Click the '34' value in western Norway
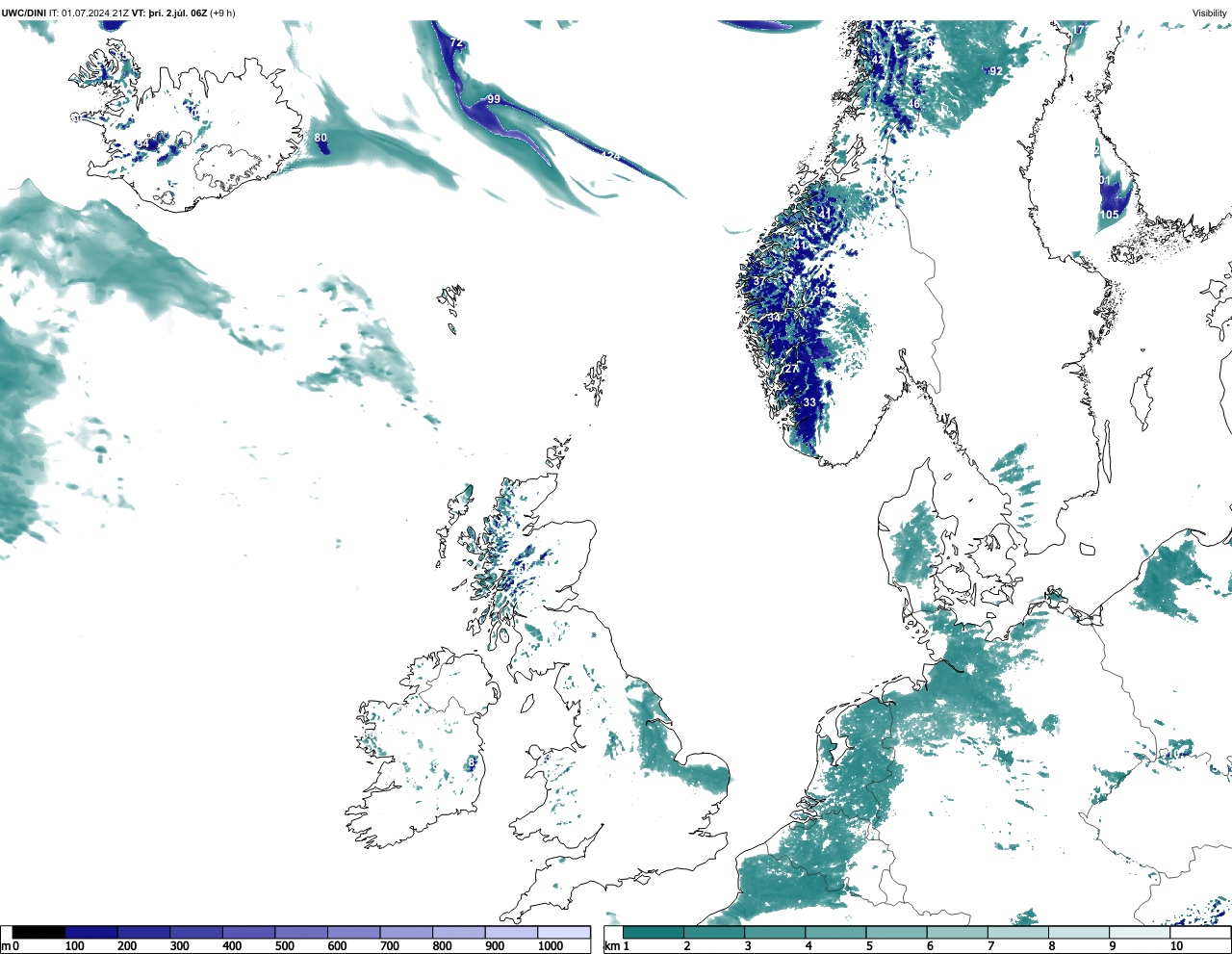Image resolution: width=1232 pixels, height=954 pixels. point(774,317)
